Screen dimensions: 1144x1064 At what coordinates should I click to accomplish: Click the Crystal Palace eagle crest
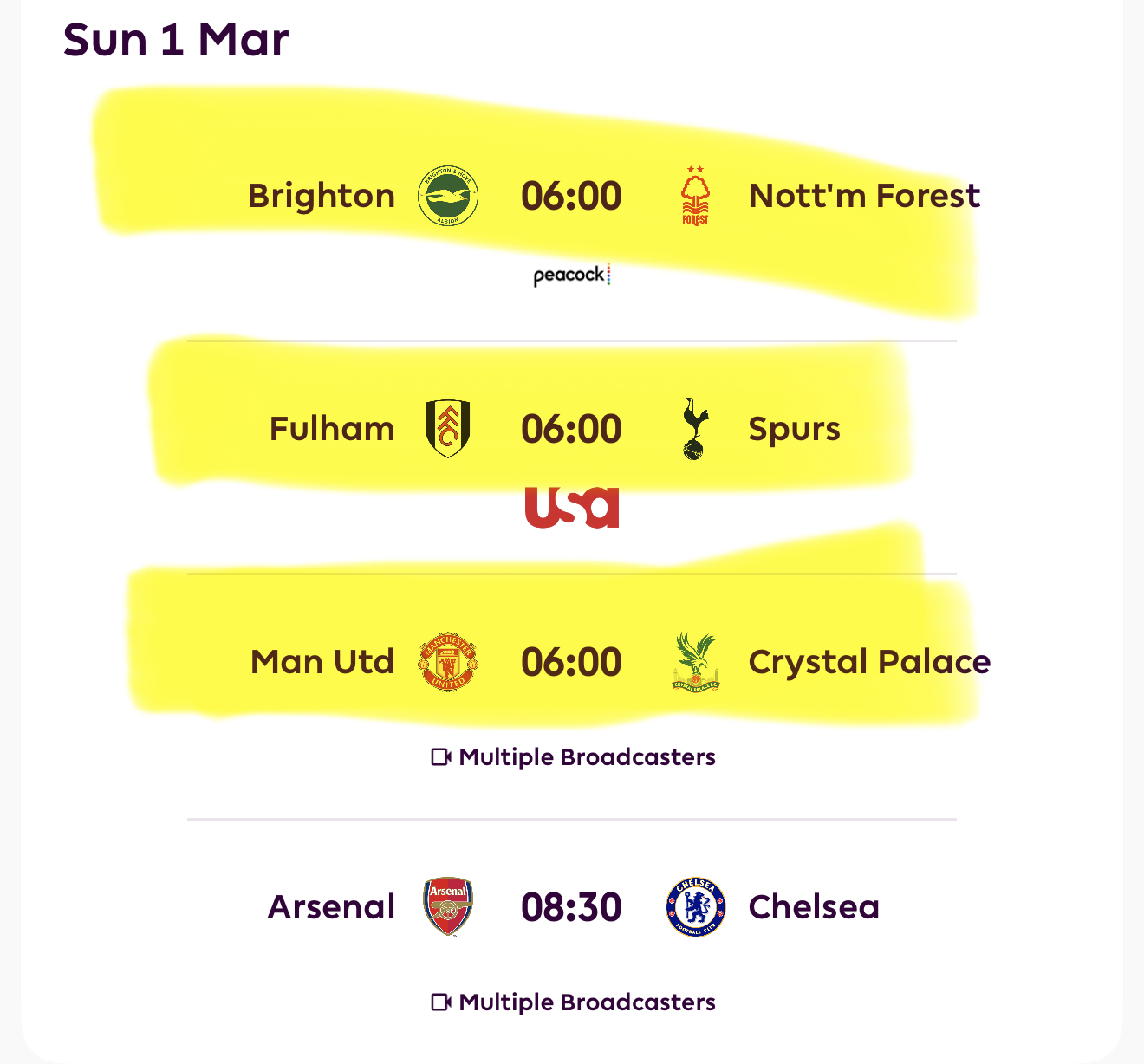[696, 662]
